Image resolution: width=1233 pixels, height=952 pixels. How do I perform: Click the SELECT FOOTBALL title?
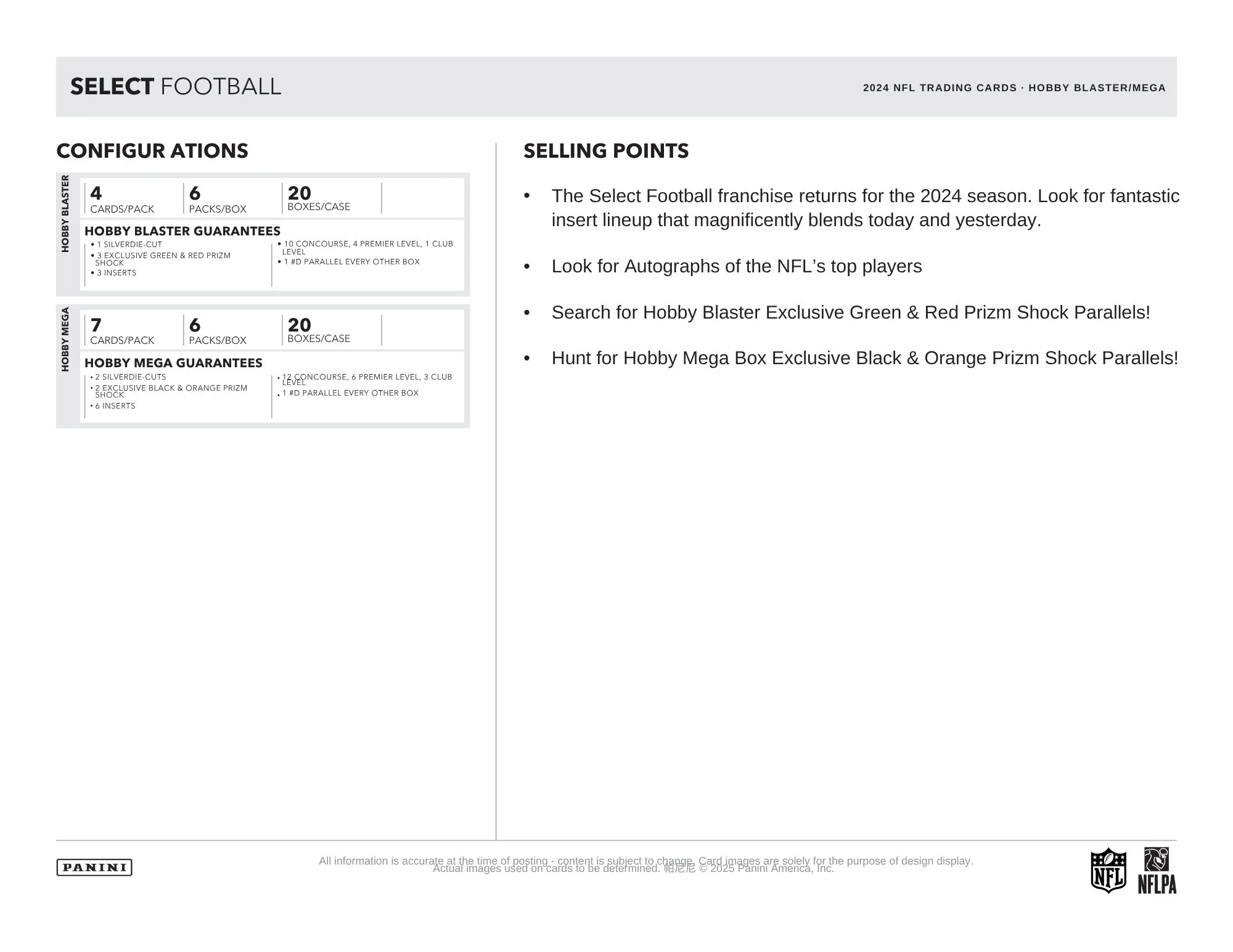(x=176, y=87)
